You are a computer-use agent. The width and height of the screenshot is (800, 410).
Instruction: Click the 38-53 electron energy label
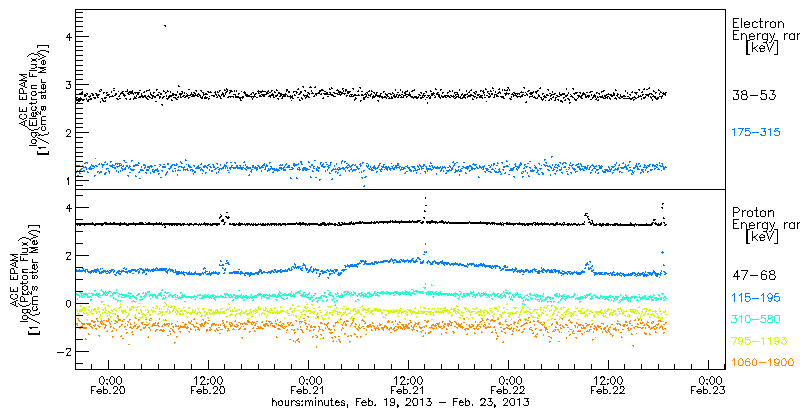[754, 95]
